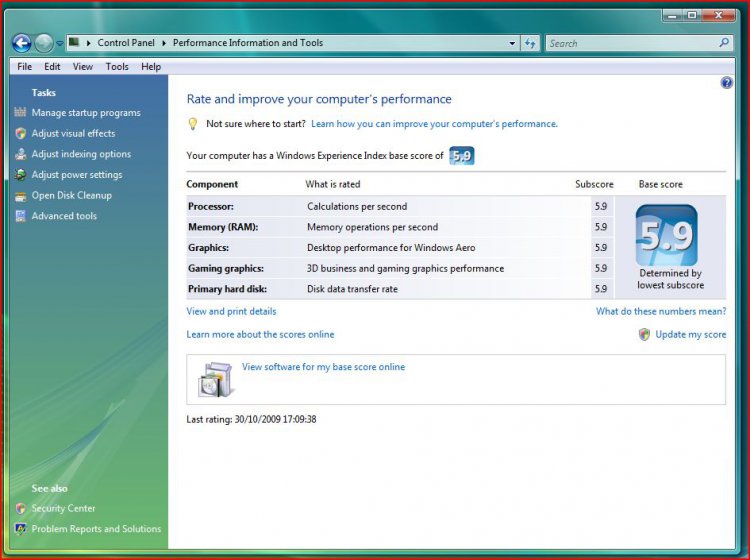Open the Help menu

point(151,66)
